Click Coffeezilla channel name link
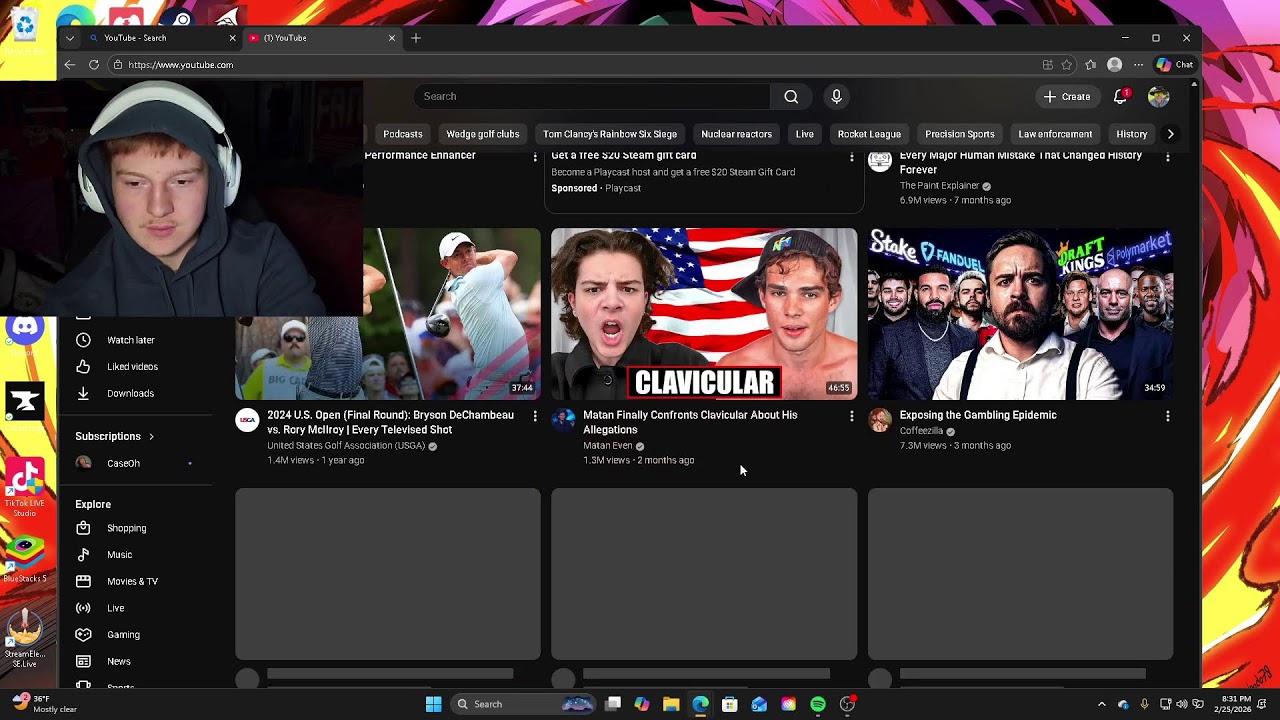Viewport: 1280px width, 720px height. (x=921, y=431)
